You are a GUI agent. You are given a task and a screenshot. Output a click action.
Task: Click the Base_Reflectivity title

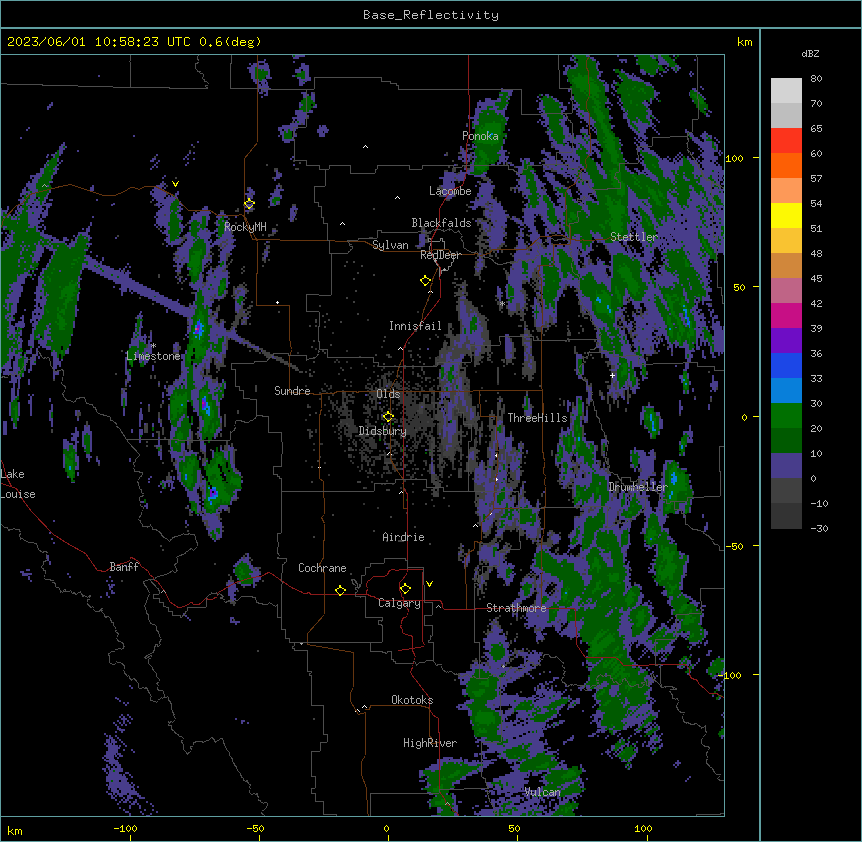pyautogui.click(x=431, y=15)
